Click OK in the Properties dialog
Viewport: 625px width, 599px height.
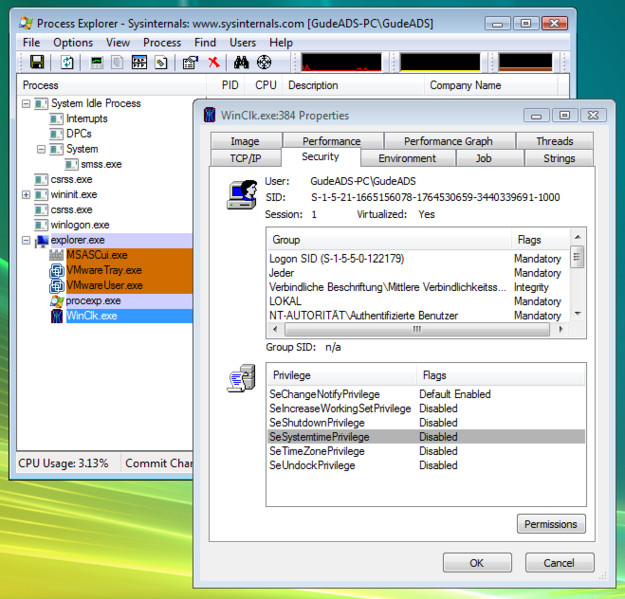(x=477, y=563)
